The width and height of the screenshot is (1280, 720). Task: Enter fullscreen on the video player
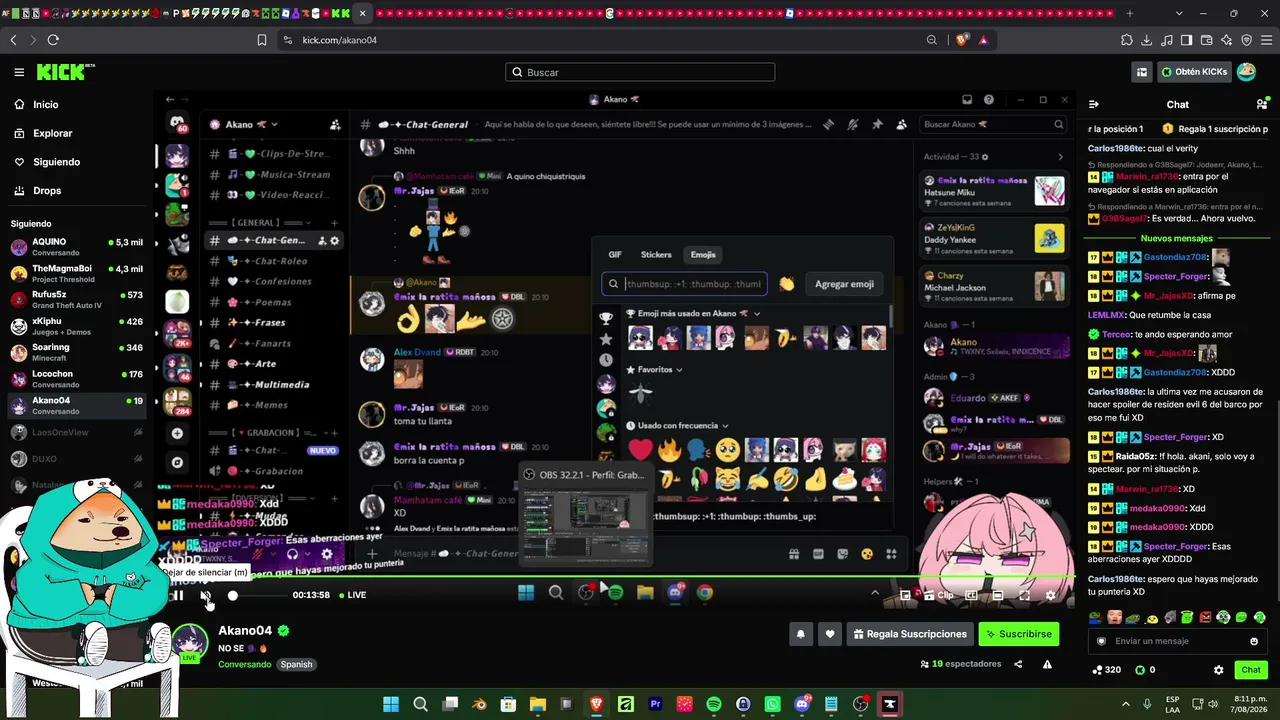(1024, 595)
